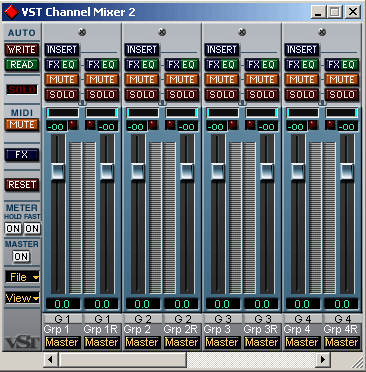The image size is (366, 372).
Task: Click the link screw above Group 2 strip
Action: 162,32
